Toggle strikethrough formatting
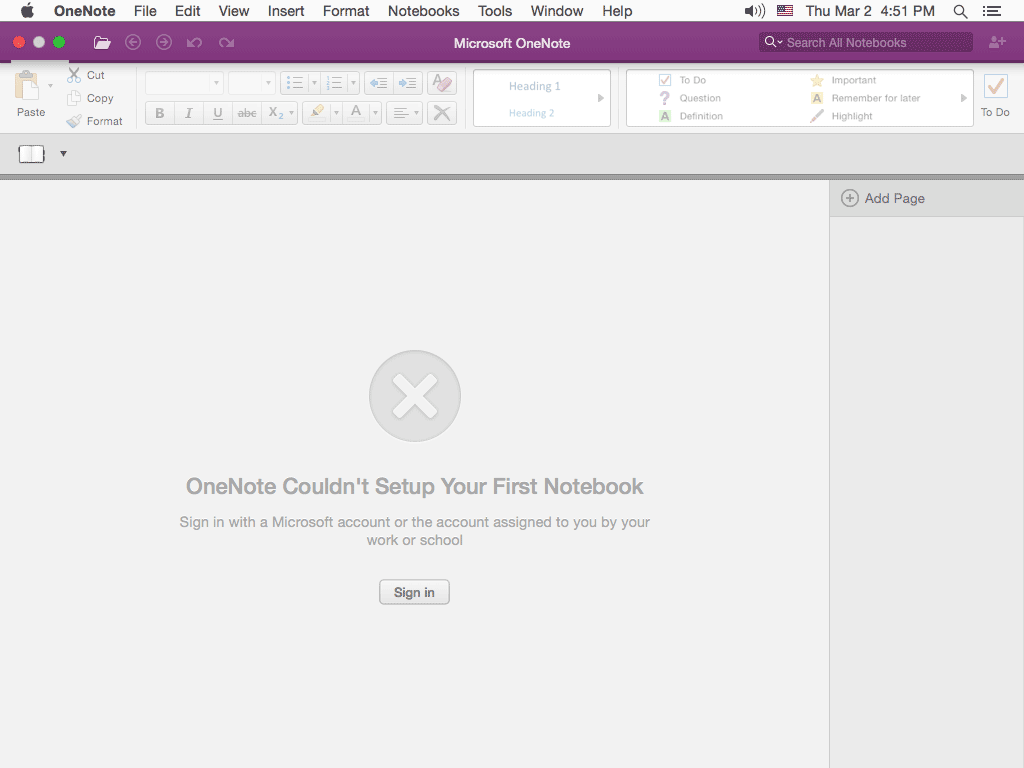 [247, 113]
